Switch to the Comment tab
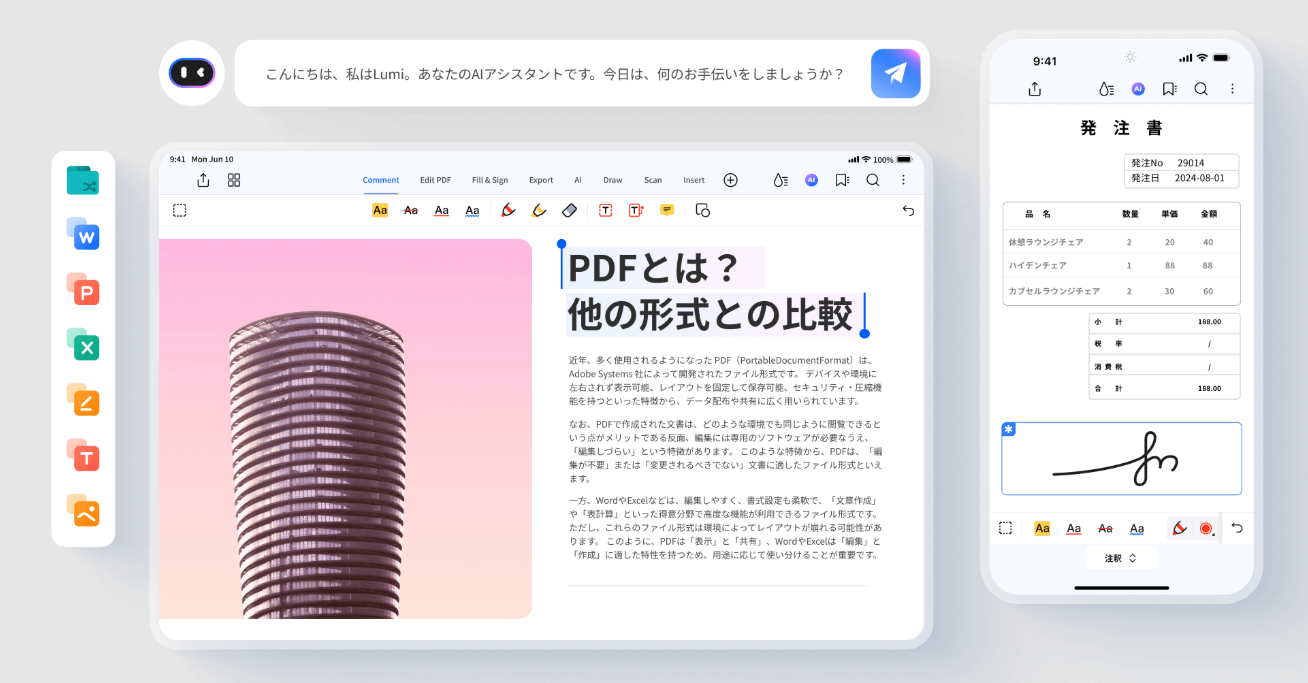 (x=381, y=180)
